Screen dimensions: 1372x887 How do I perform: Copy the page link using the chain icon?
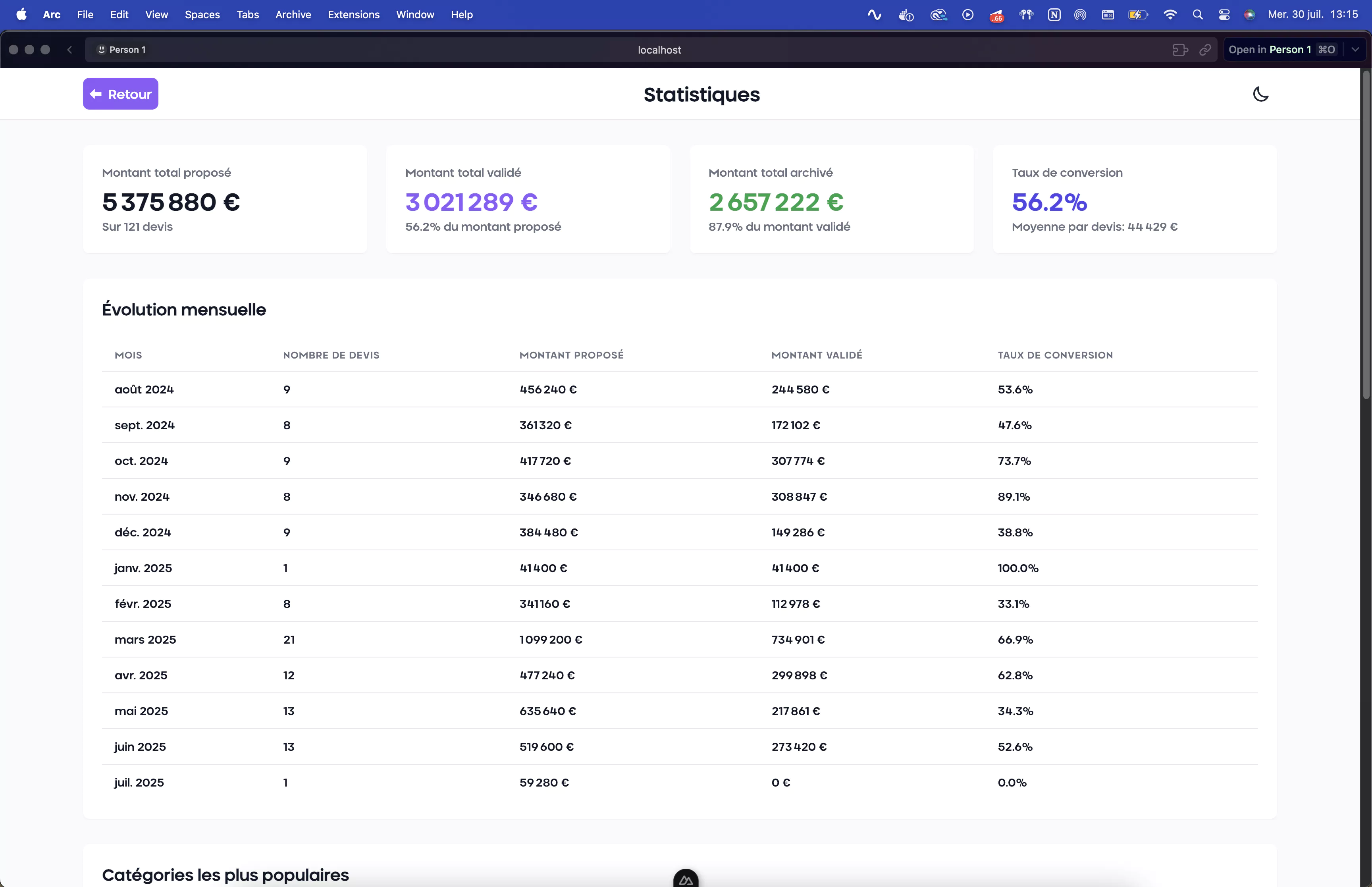[1204, 50]
